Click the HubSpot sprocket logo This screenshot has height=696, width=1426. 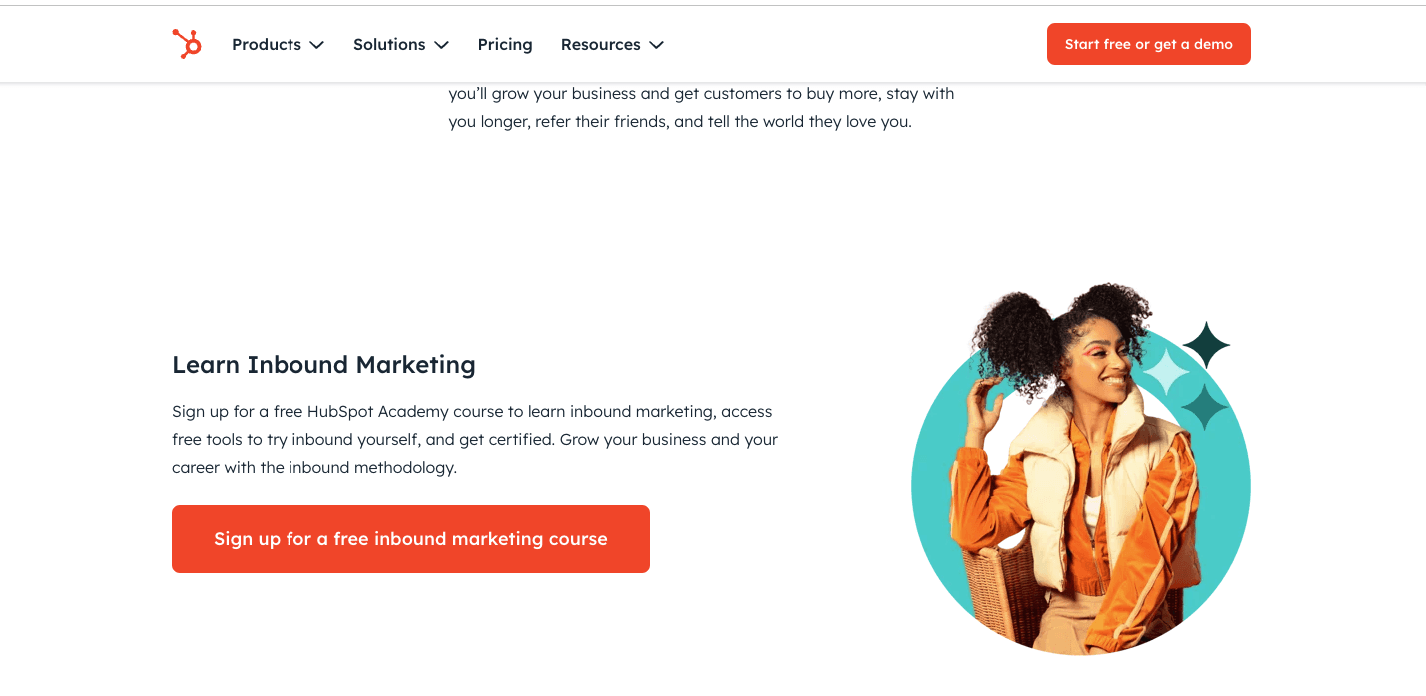point(187,44)
